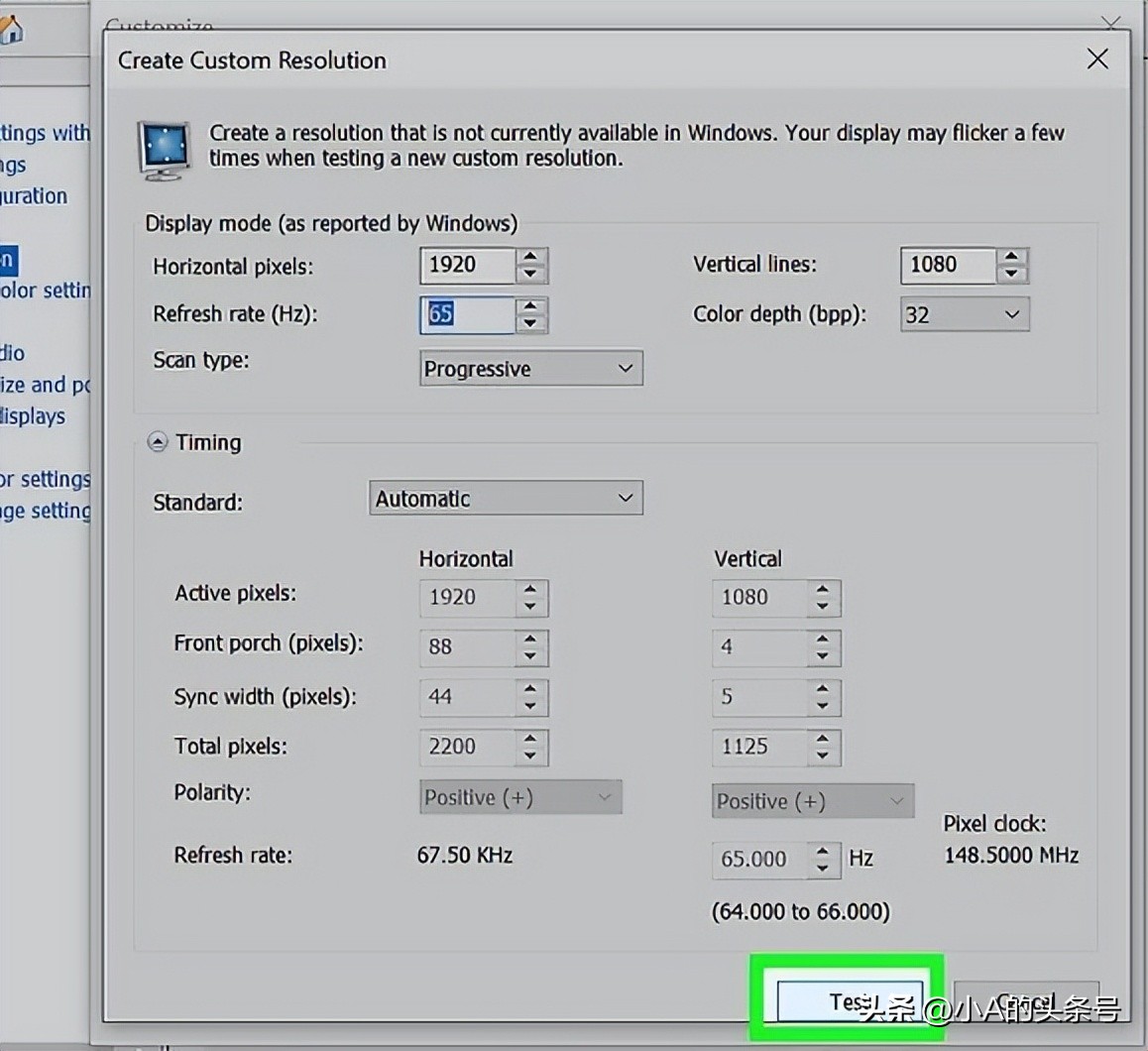Open horizontal Polarity Positive (+) dropdown
Viewport: 1148px width, 1051px height.
coord(520,797)
